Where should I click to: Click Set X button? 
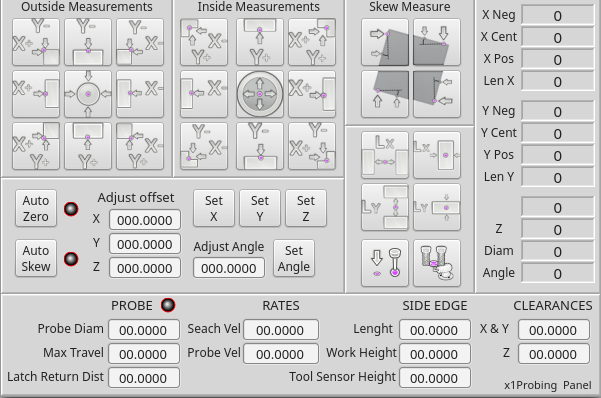(214, 208)
